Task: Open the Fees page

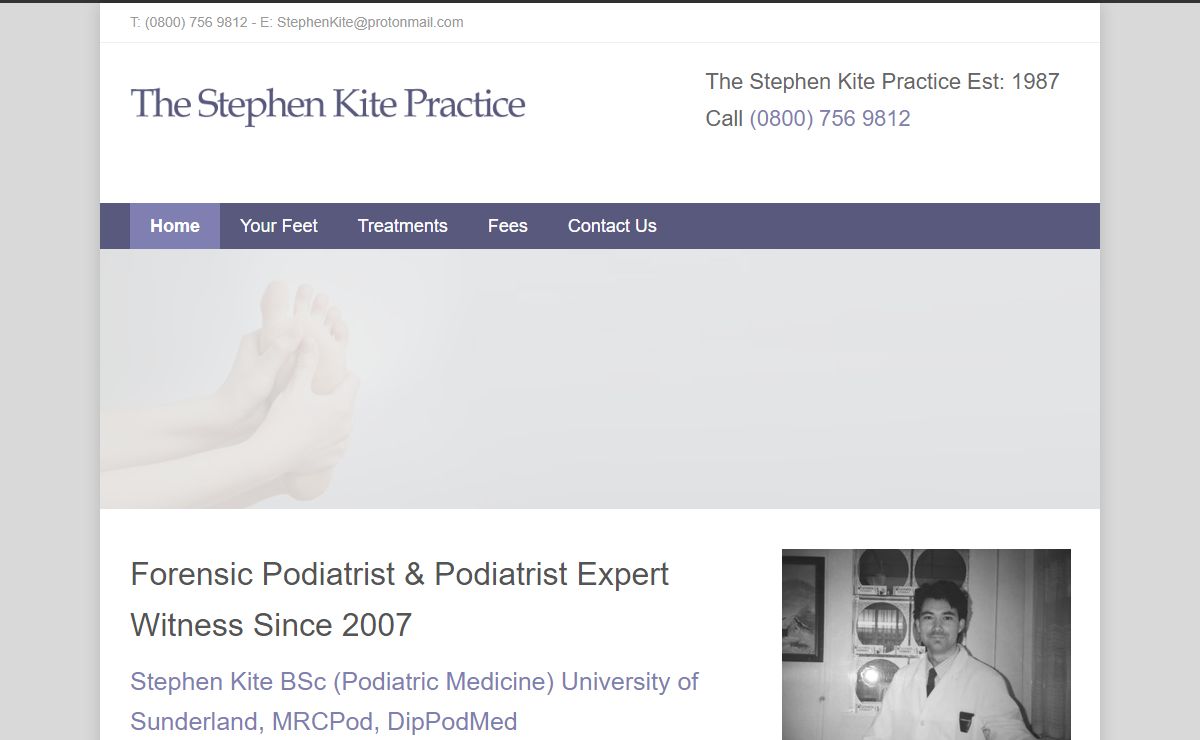Action: coord(508,226)
